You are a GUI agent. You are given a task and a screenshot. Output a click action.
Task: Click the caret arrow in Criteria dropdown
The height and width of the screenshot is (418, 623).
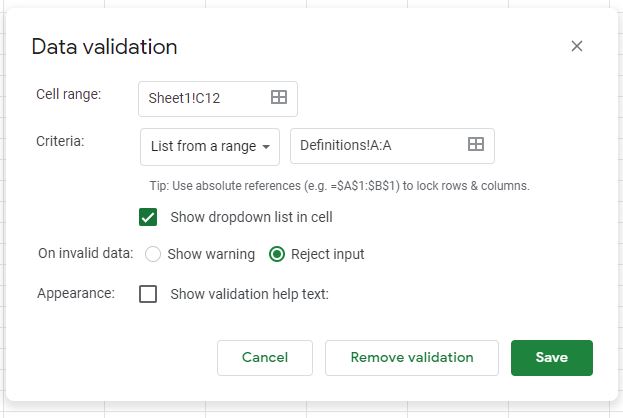click(266, 147)
